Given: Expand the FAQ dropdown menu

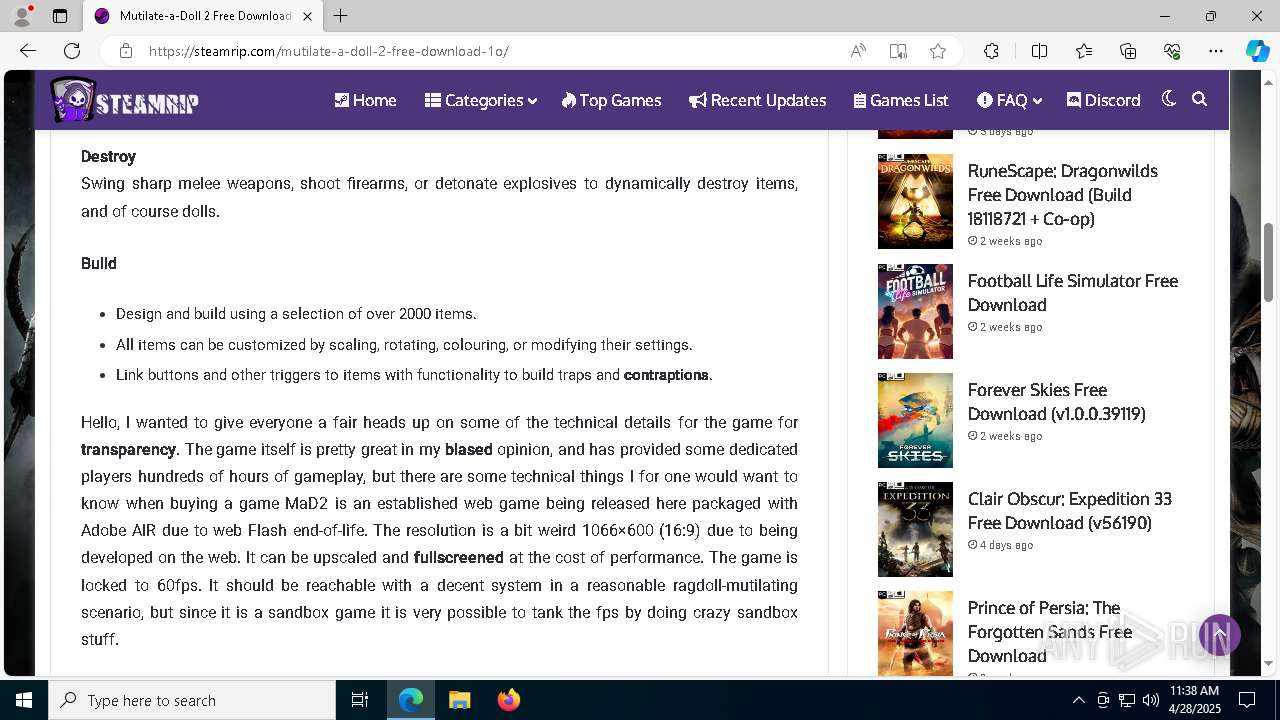Looking at the screenshot, I should pyautogui.click(x=1009, y=100).
